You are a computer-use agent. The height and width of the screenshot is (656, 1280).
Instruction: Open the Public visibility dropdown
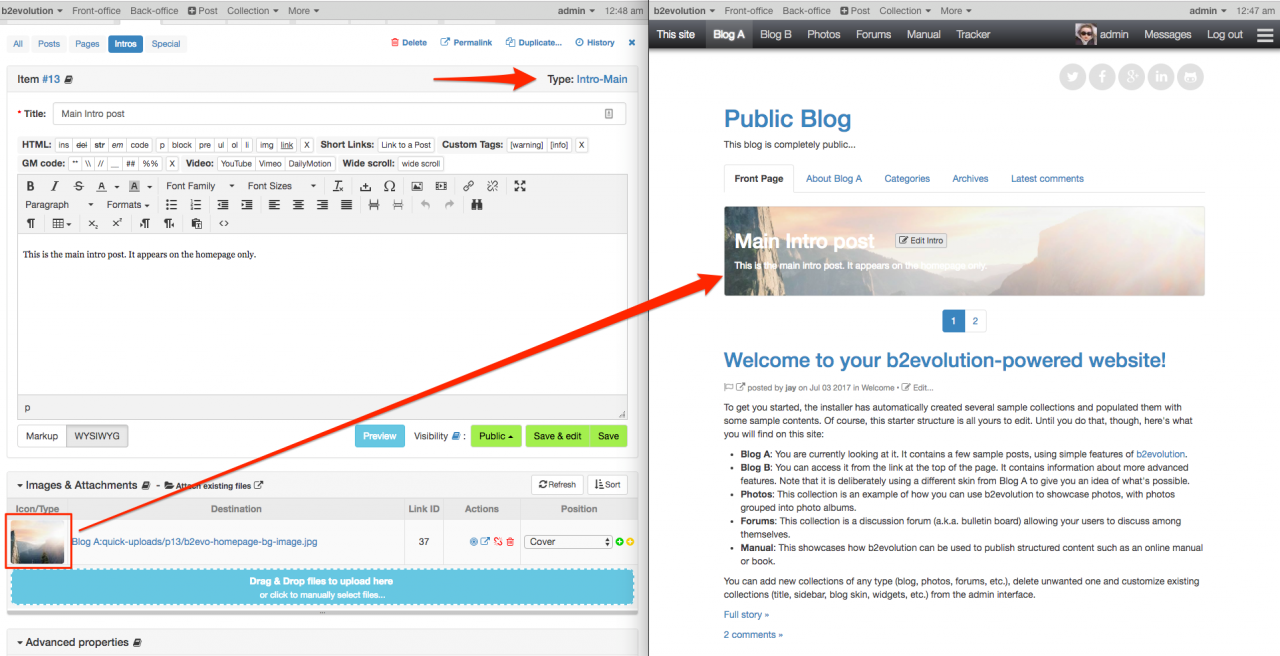496,436
